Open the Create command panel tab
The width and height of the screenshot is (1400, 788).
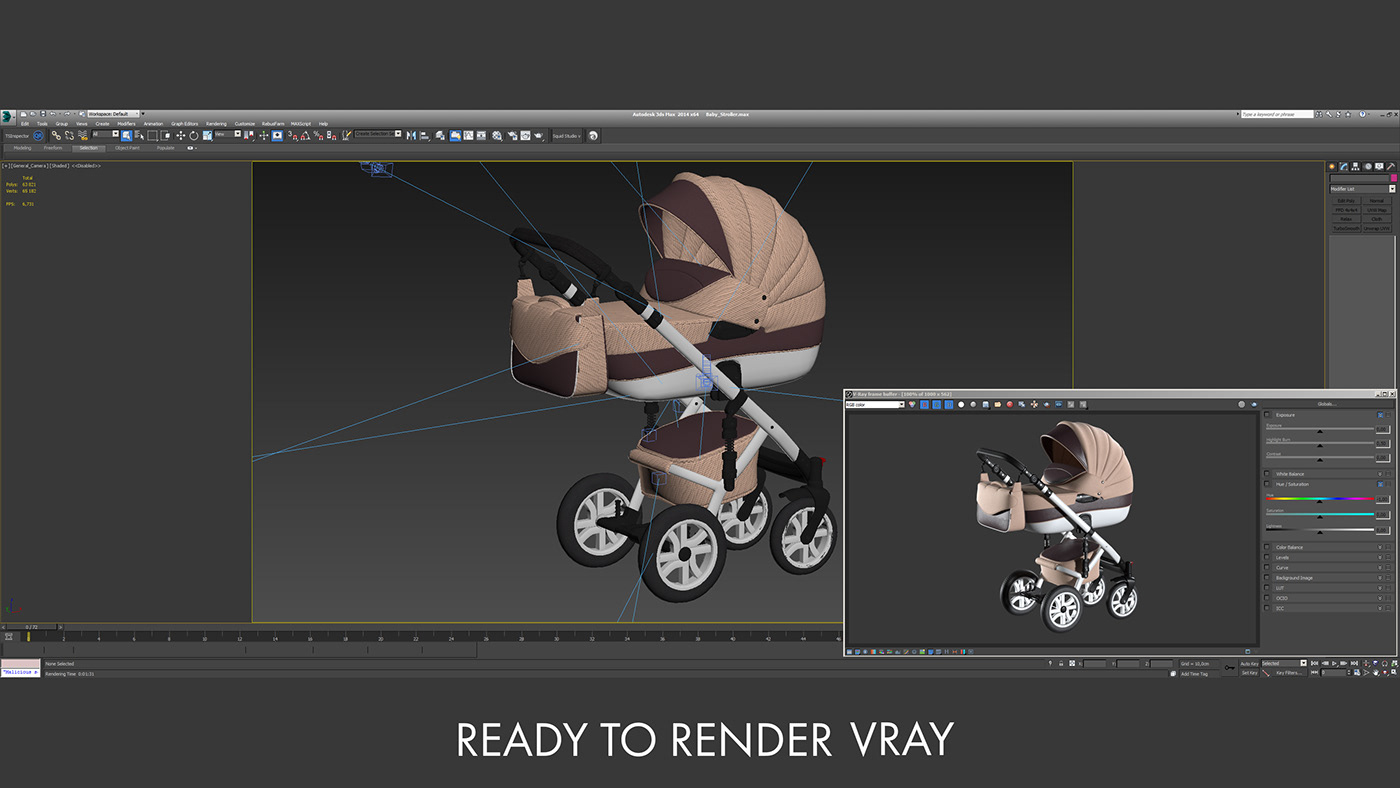(x=1332, y=166)
